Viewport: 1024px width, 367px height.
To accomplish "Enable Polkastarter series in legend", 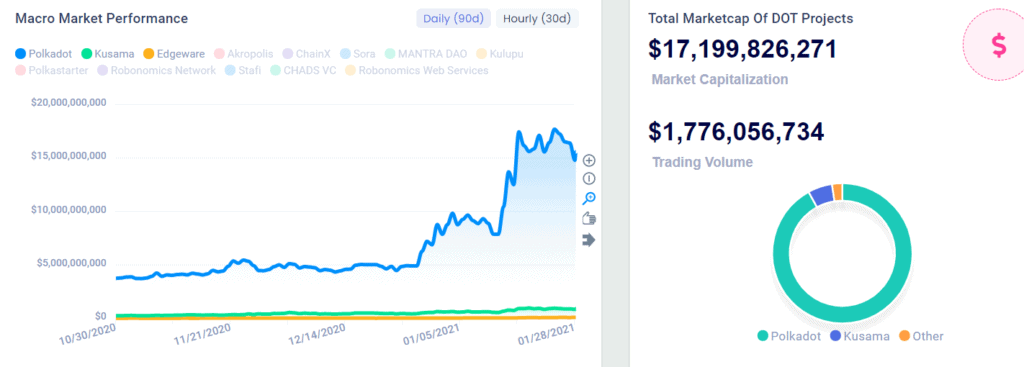I will [x=52, y=70].
